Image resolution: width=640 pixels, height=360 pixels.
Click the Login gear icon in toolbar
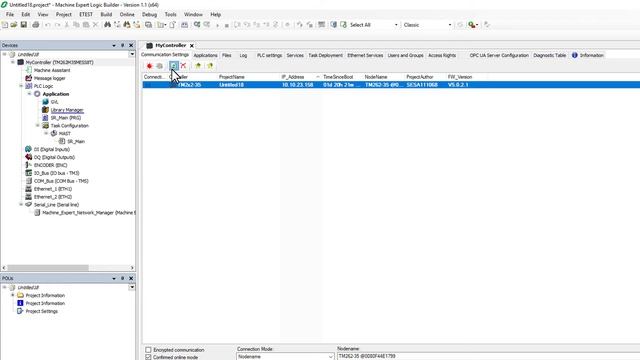click(197, 25)
